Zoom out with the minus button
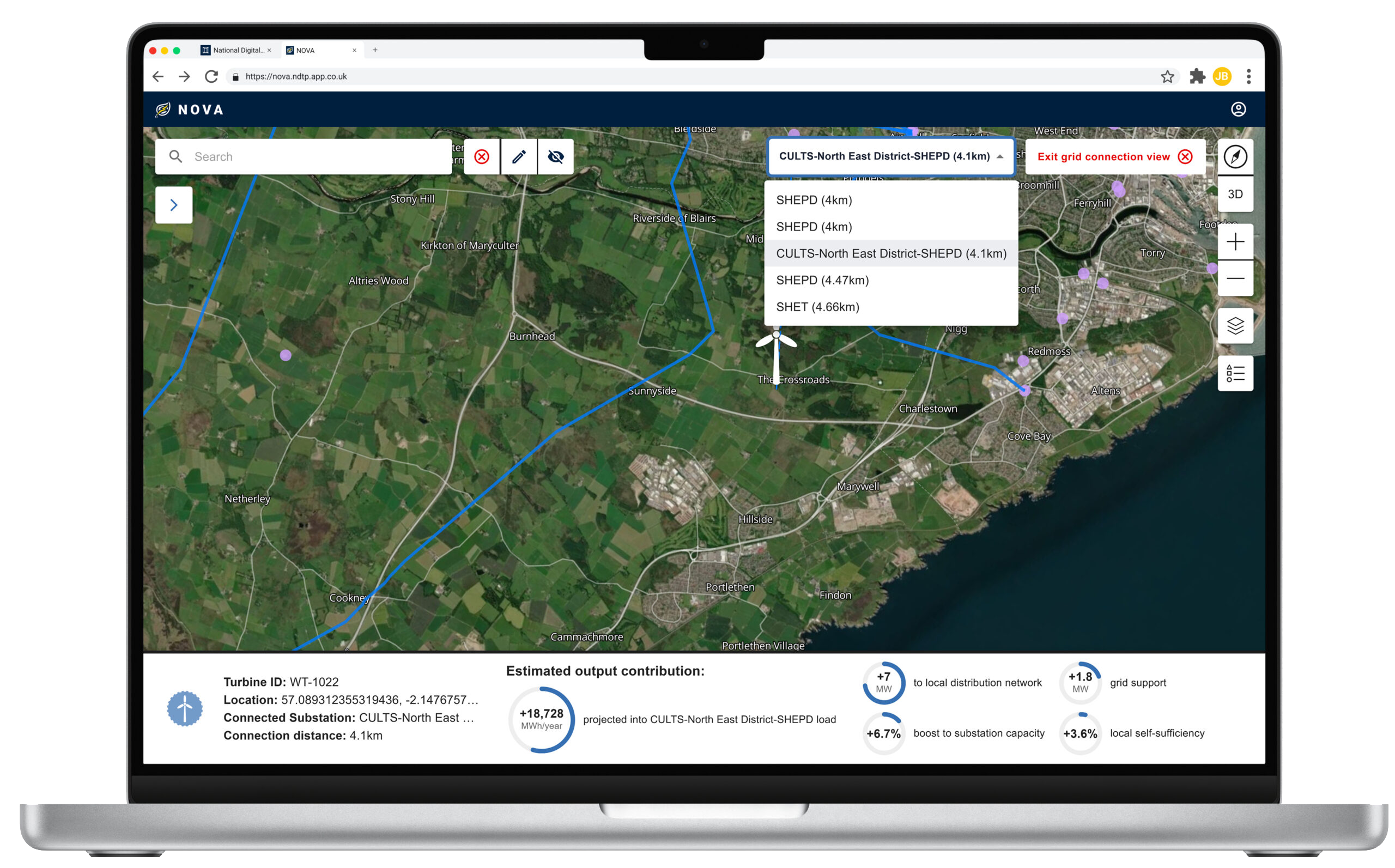Image resolution: width=1395 pixels, height=868 pixels. (1235, 278)
